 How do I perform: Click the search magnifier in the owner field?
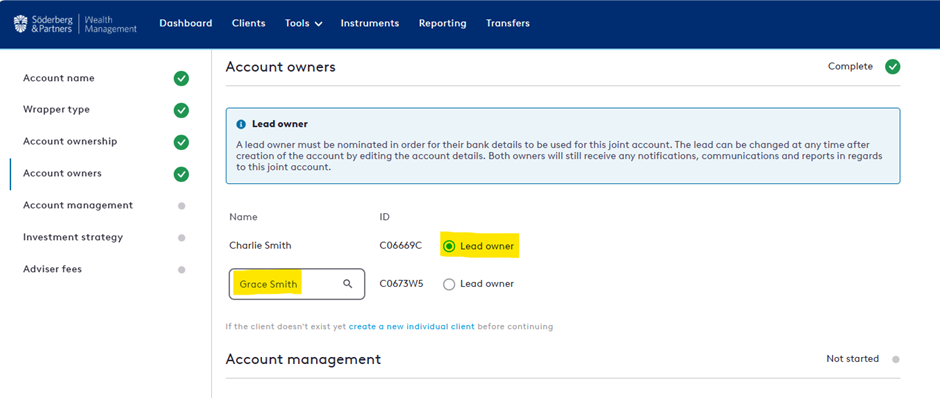(348, 284)
